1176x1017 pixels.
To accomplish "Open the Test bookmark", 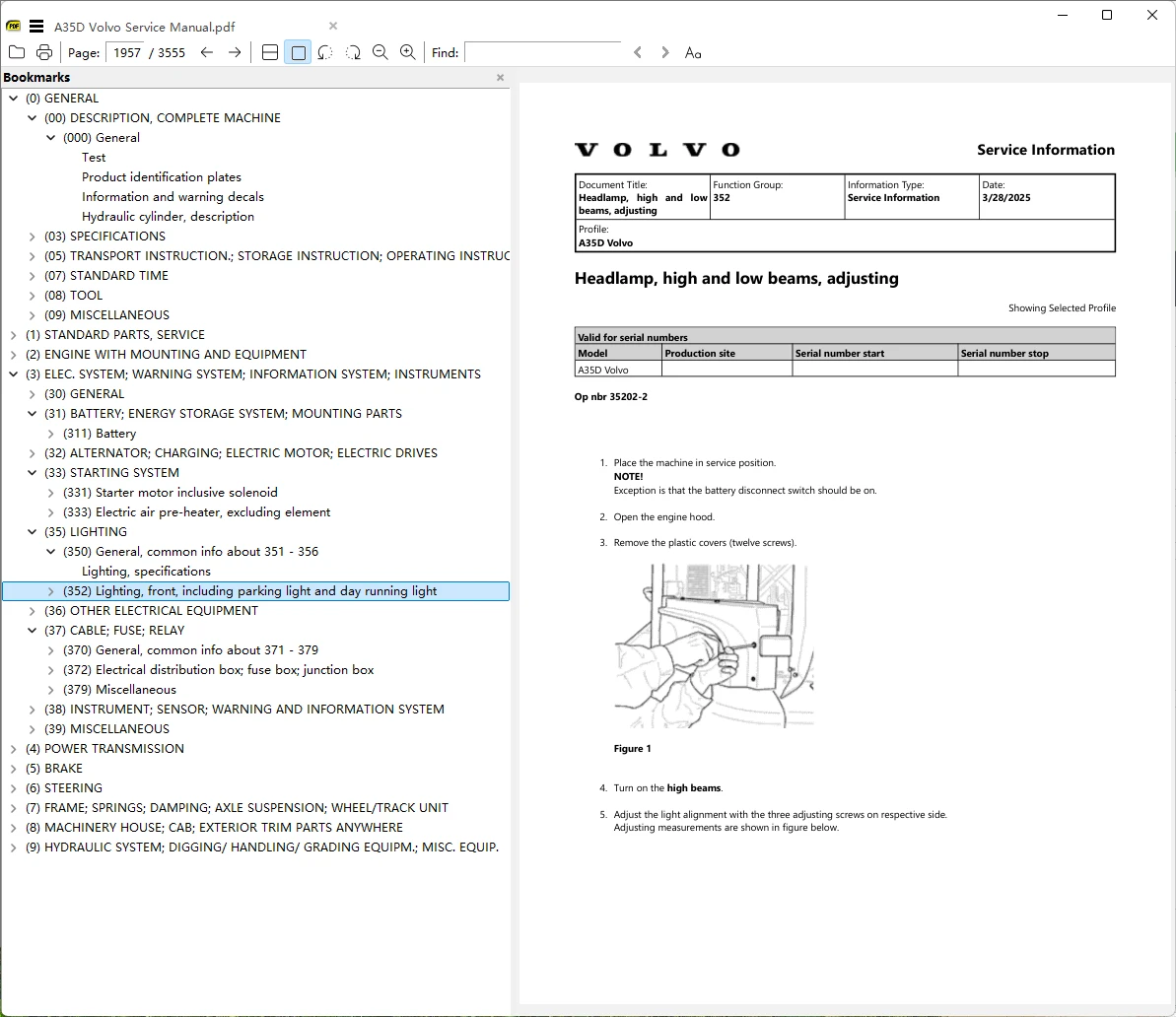I will point(94,158).
